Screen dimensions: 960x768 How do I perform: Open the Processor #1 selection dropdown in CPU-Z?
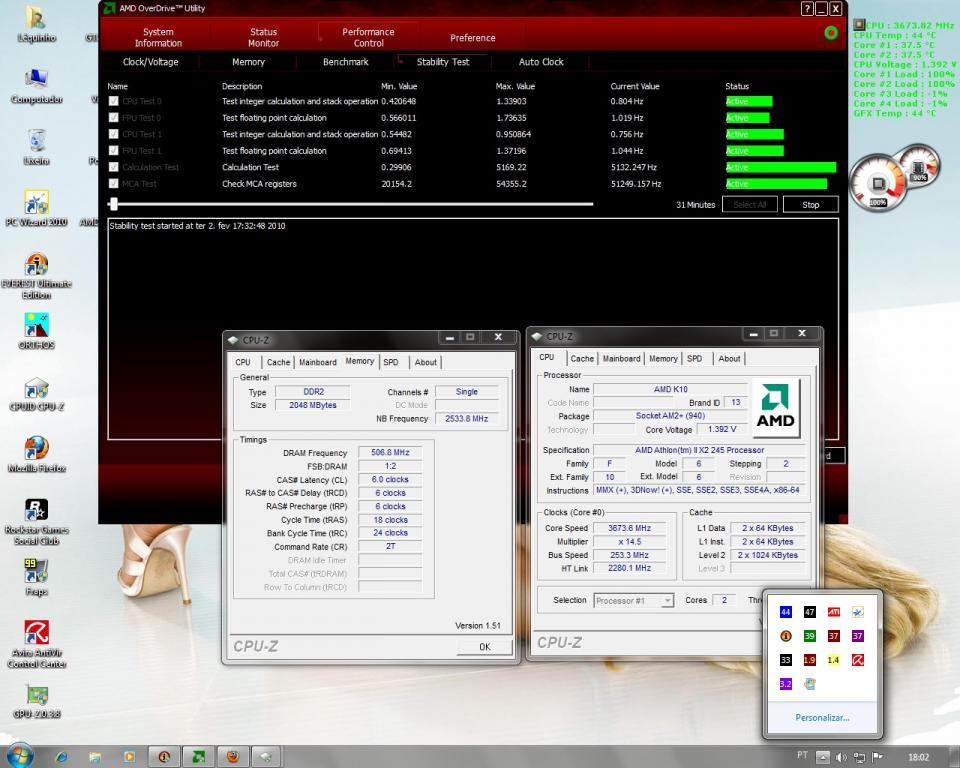634,601
